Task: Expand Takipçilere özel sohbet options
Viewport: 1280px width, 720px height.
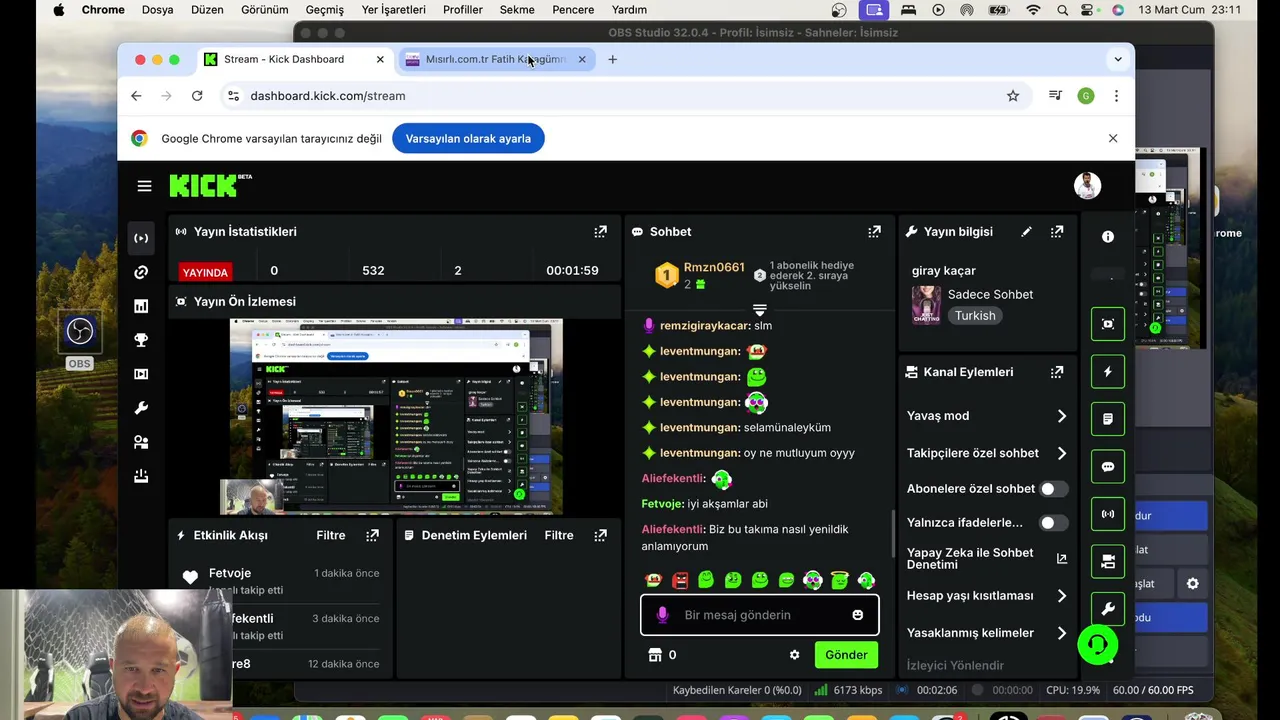Action: [x=1061, y=453]
